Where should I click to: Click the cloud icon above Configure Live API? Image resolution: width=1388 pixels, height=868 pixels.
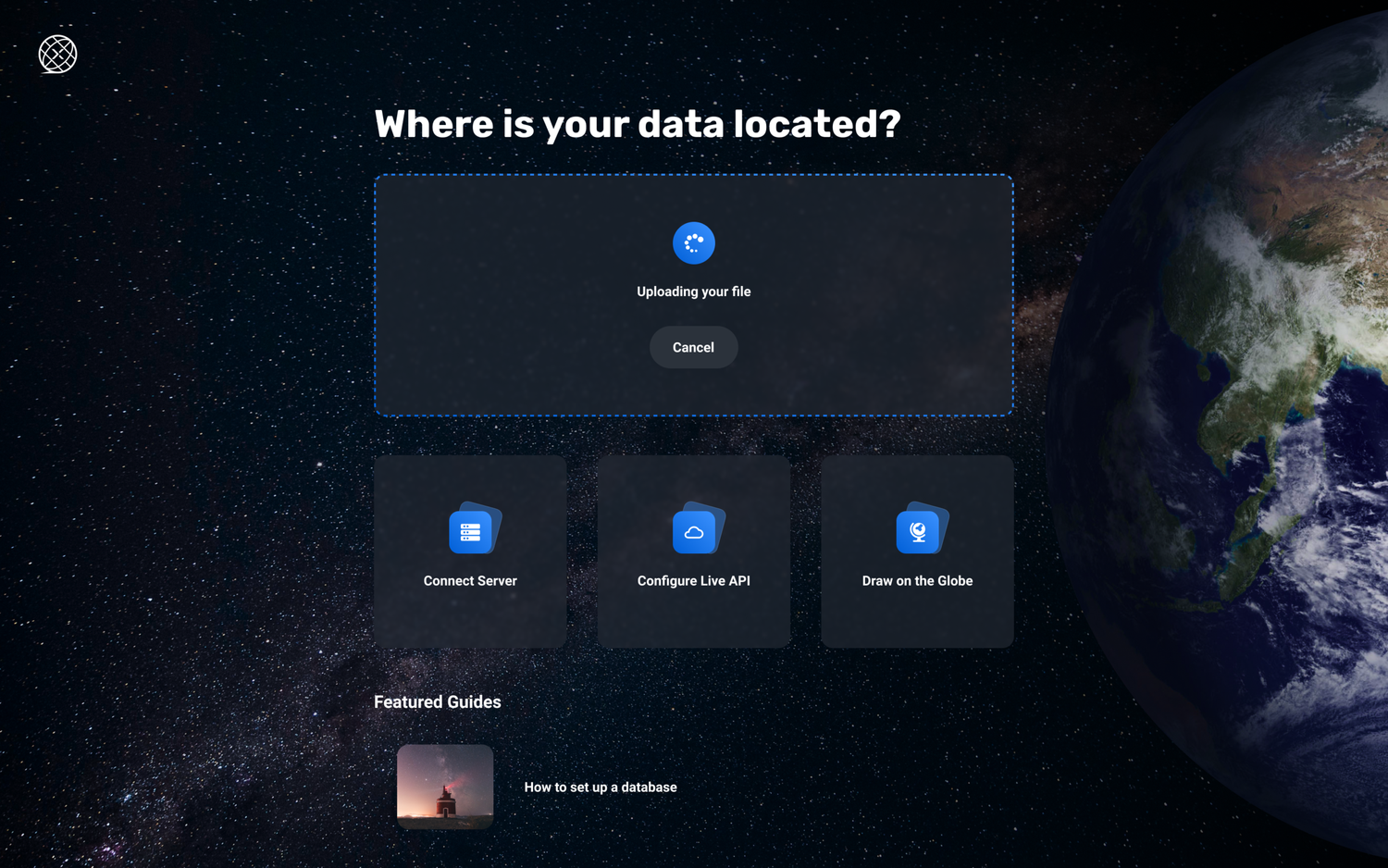pos(694,530)
